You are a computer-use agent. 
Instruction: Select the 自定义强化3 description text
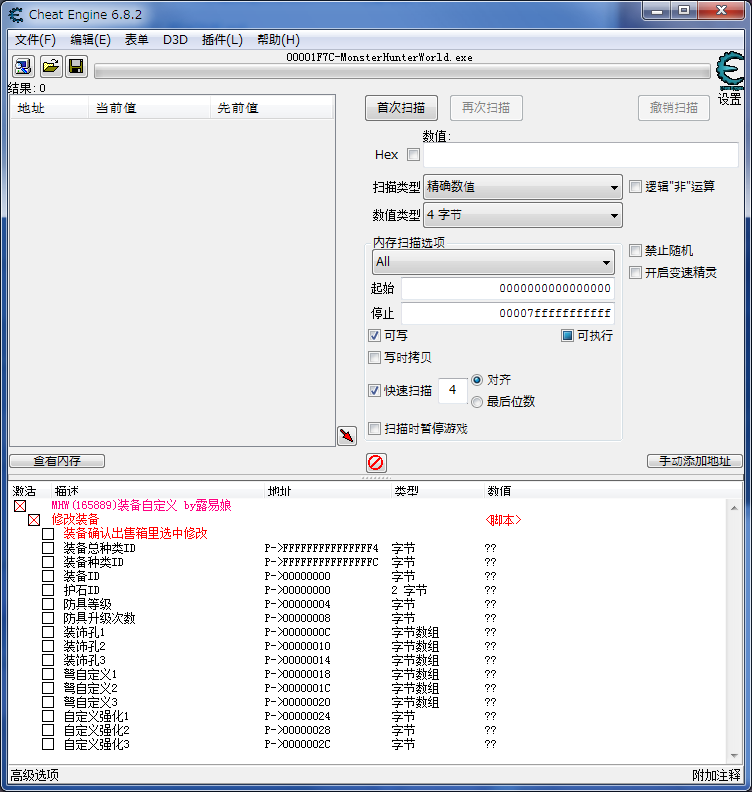pos(96,745)
